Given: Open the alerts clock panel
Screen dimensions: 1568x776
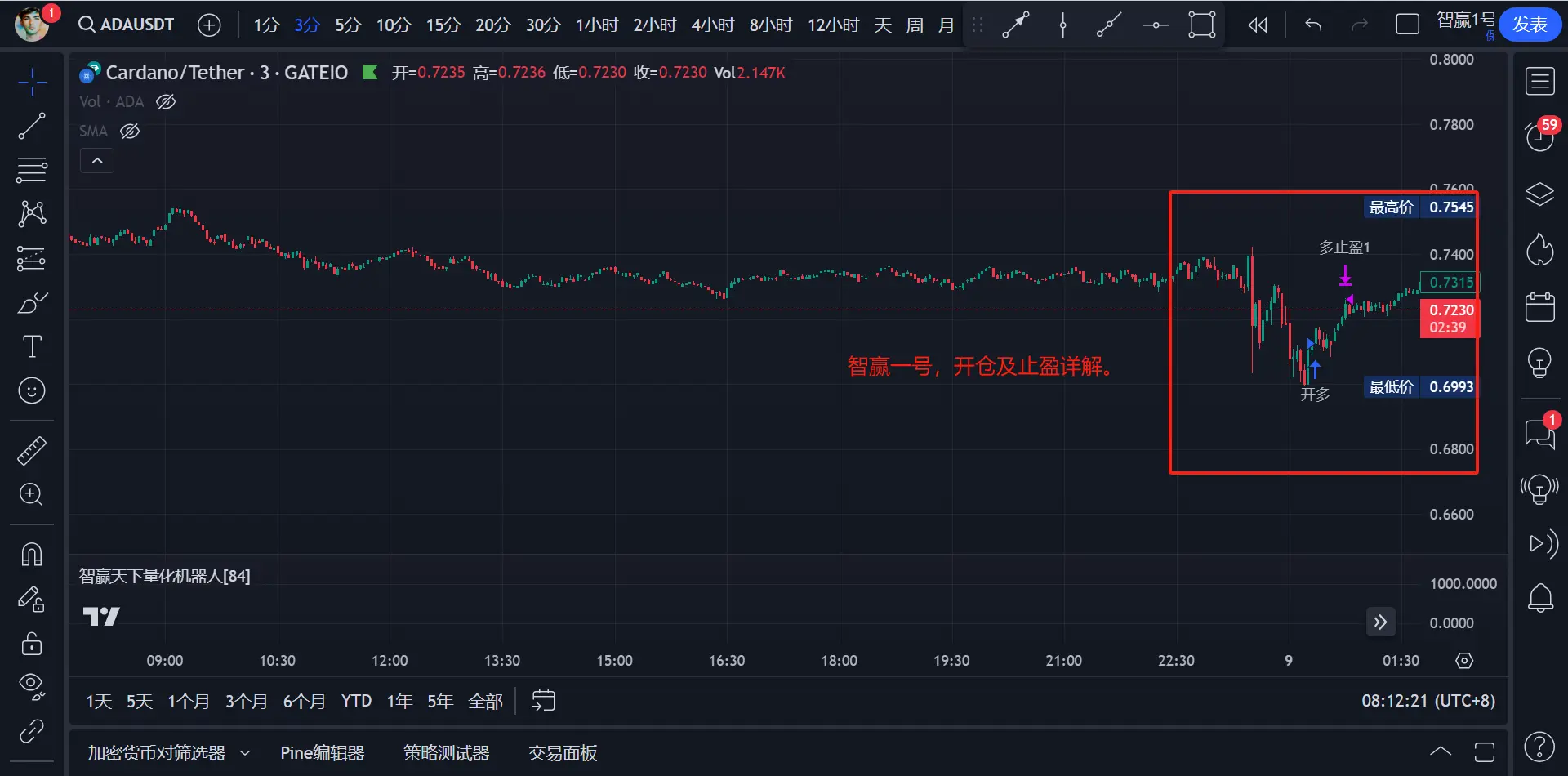Looking at the screenshot, I should pyautogui.click(x=1540, y=136).
